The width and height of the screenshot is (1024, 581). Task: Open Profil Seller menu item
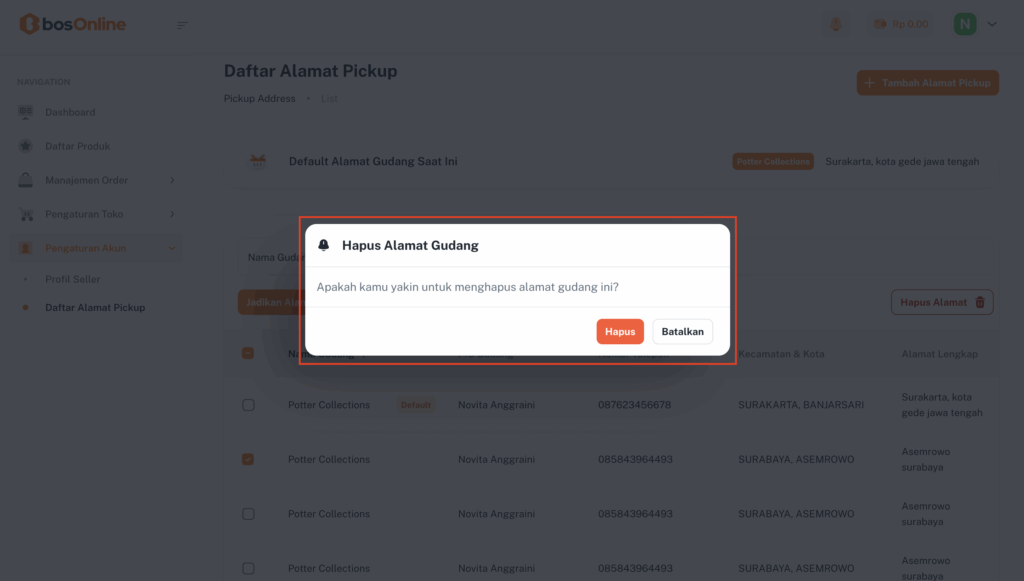pos(73,279)
